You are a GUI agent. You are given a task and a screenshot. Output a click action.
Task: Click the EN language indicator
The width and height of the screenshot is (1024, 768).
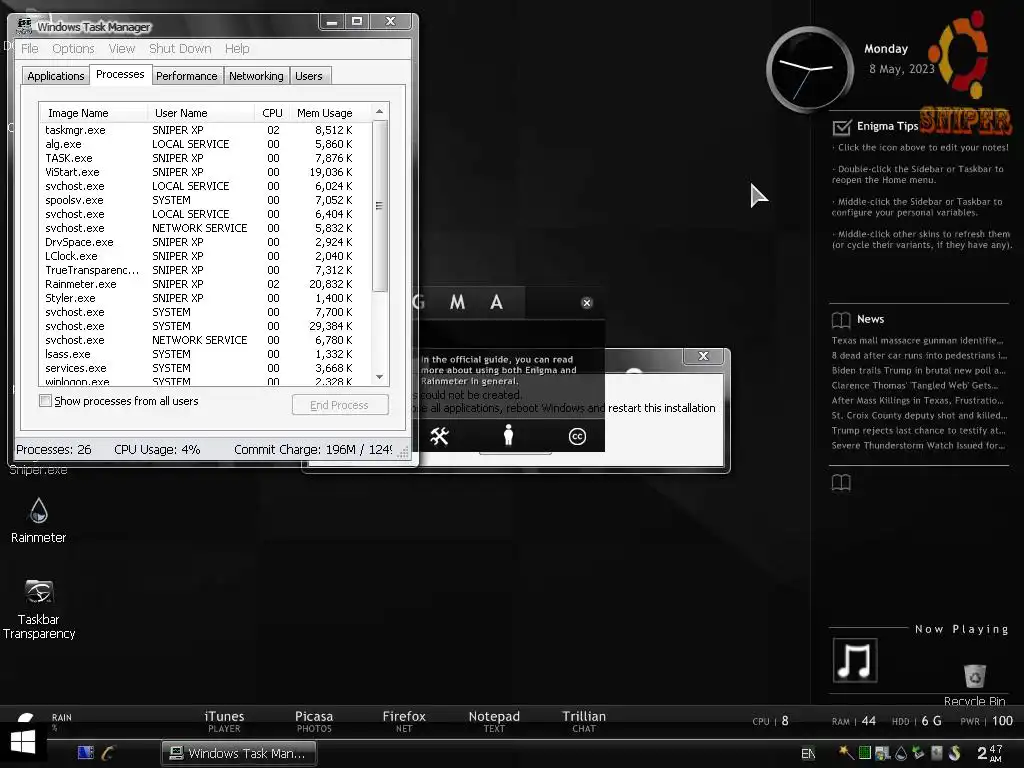(808, 754)
